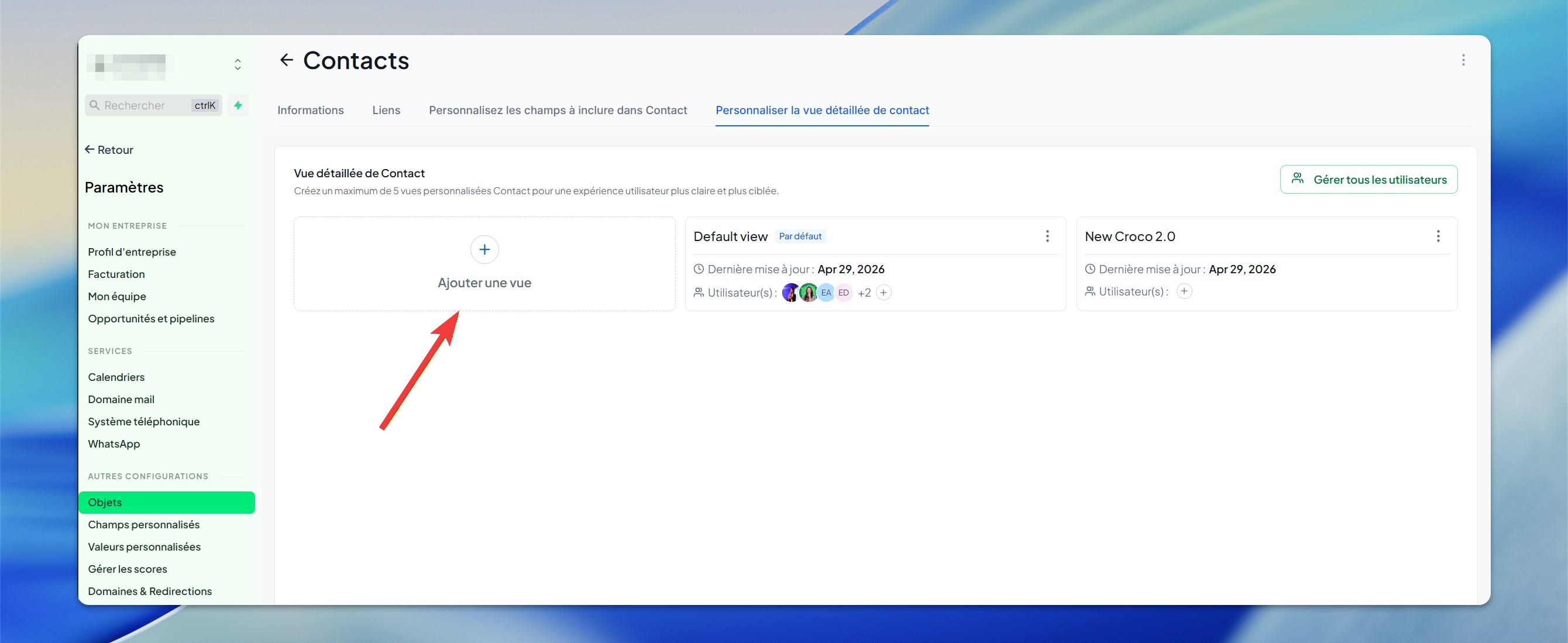This screenshot has height=643, width=1568.
Task: Open Domaine mail settings
Action: (121, 400)
